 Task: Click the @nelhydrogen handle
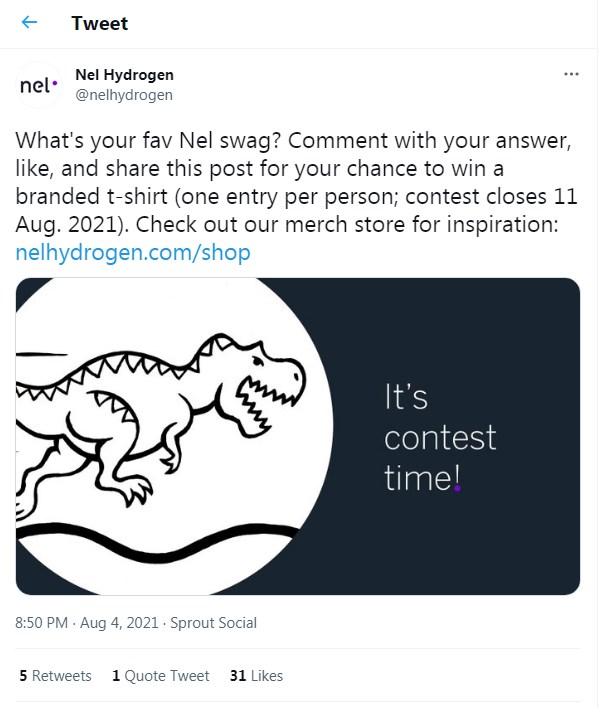click(124, 95)
